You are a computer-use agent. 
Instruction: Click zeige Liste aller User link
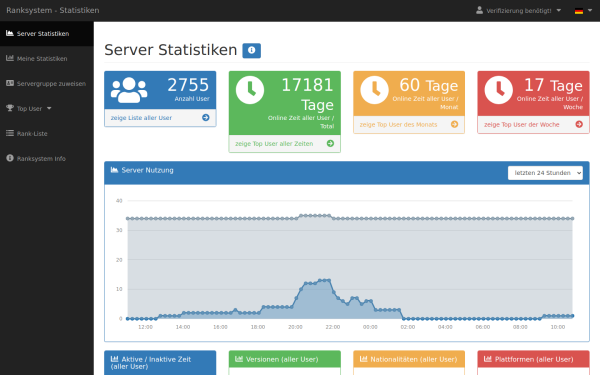coord(141,118)
